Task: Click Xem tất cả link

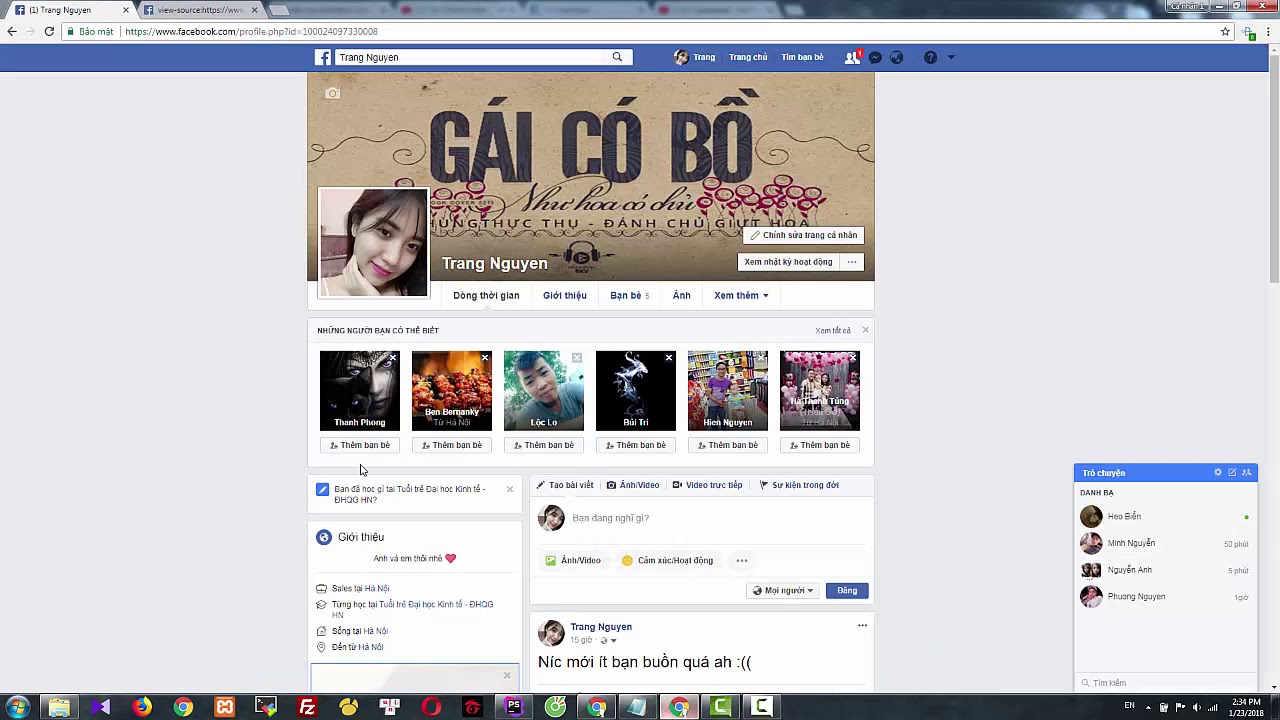Action: tap(832, 330)
